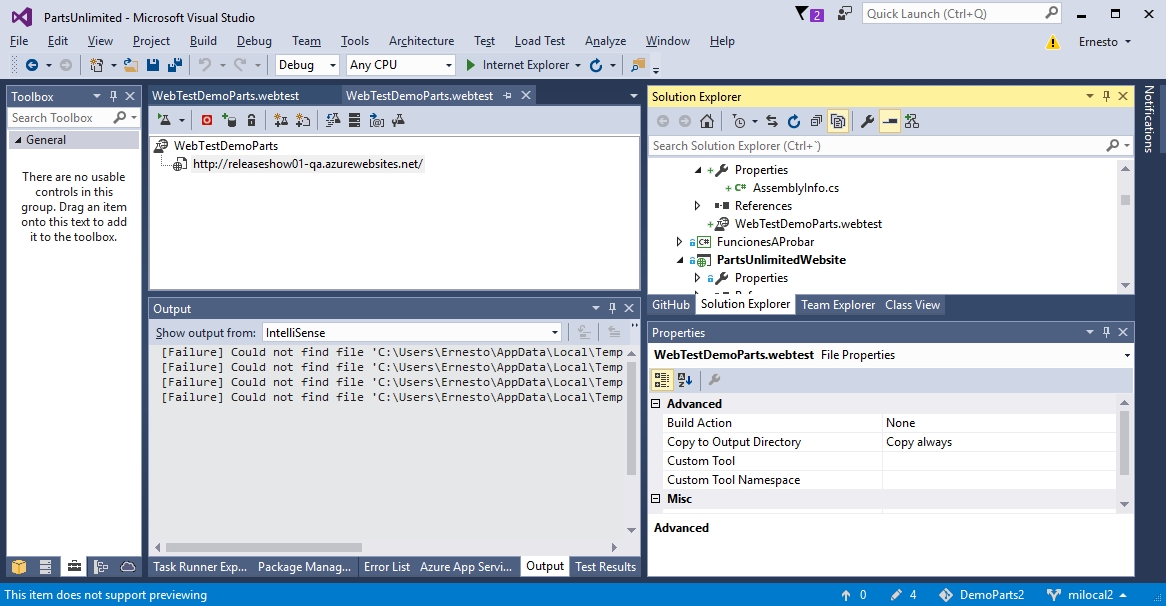Start debugging with Internet Explorer button
The width and height of the screenshot is (1166, 606).
(518, 65)
